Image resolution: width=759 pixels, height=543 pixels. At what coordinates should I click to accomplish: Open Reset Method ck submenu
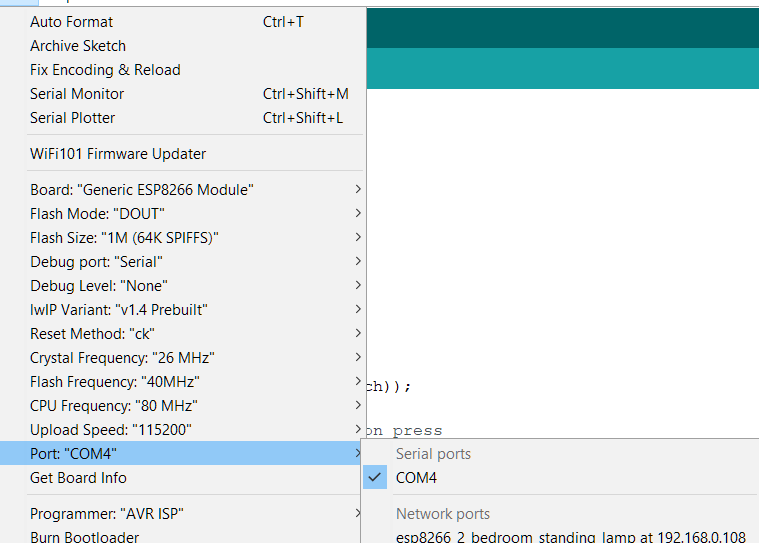[x=92, y=333]
